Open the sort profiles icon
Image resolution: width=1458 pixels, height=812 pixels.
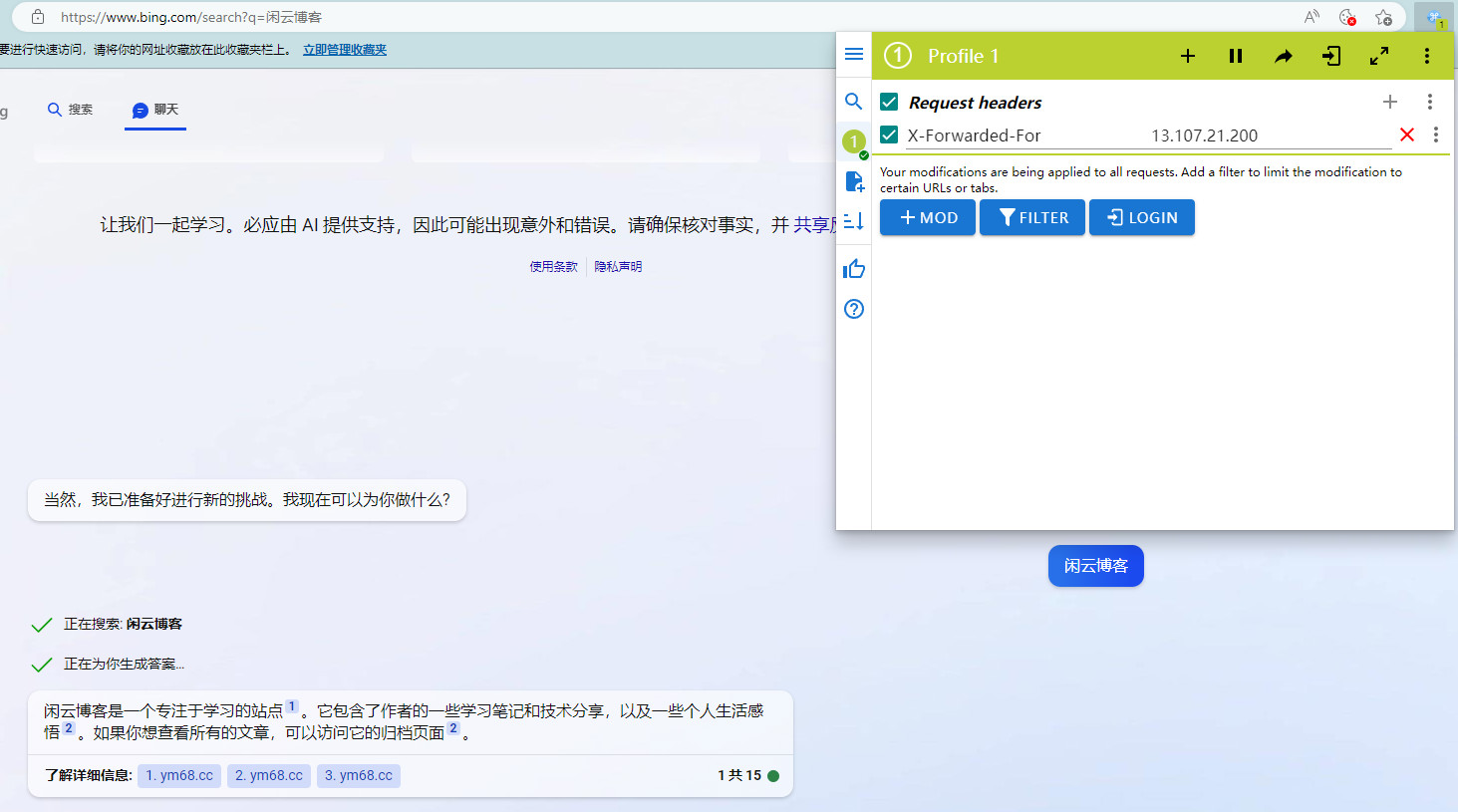point(854,221)
